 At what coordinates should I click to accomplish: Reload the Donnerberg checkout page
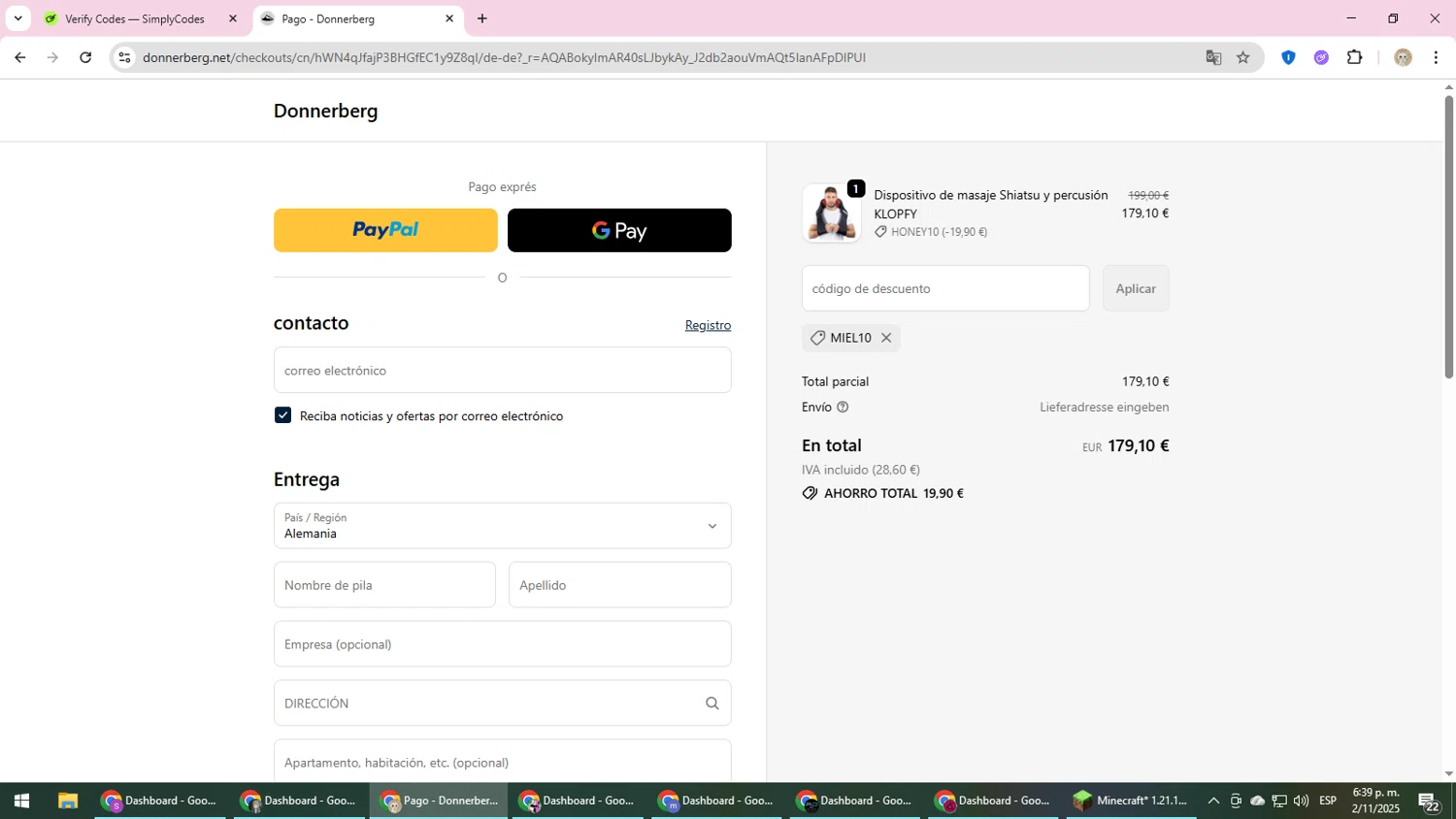click(x=85, y=57)
